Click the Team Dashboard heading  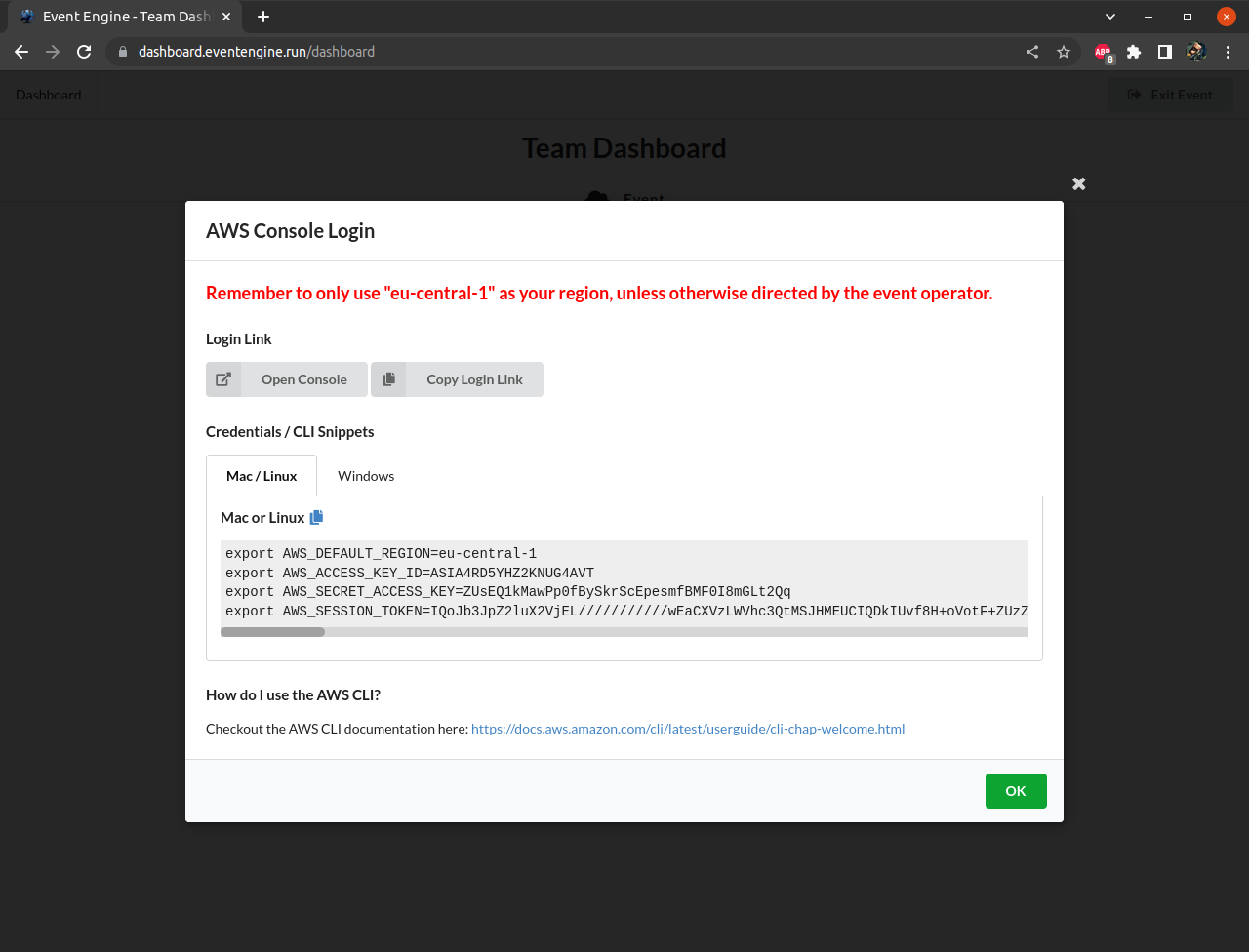click(624, 148)
